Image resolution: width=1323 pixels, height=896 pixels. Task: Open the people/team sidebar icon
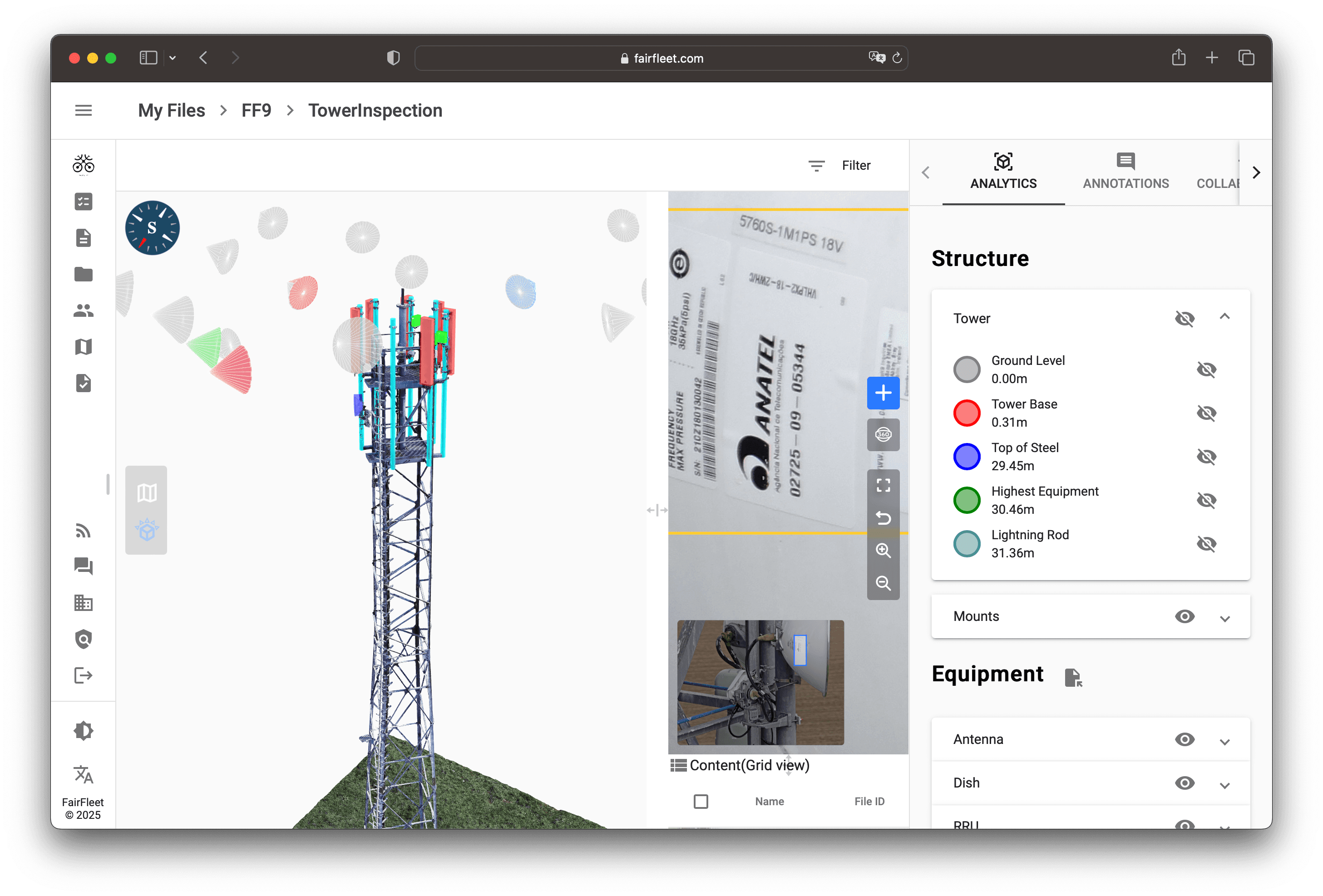point(83,311)
